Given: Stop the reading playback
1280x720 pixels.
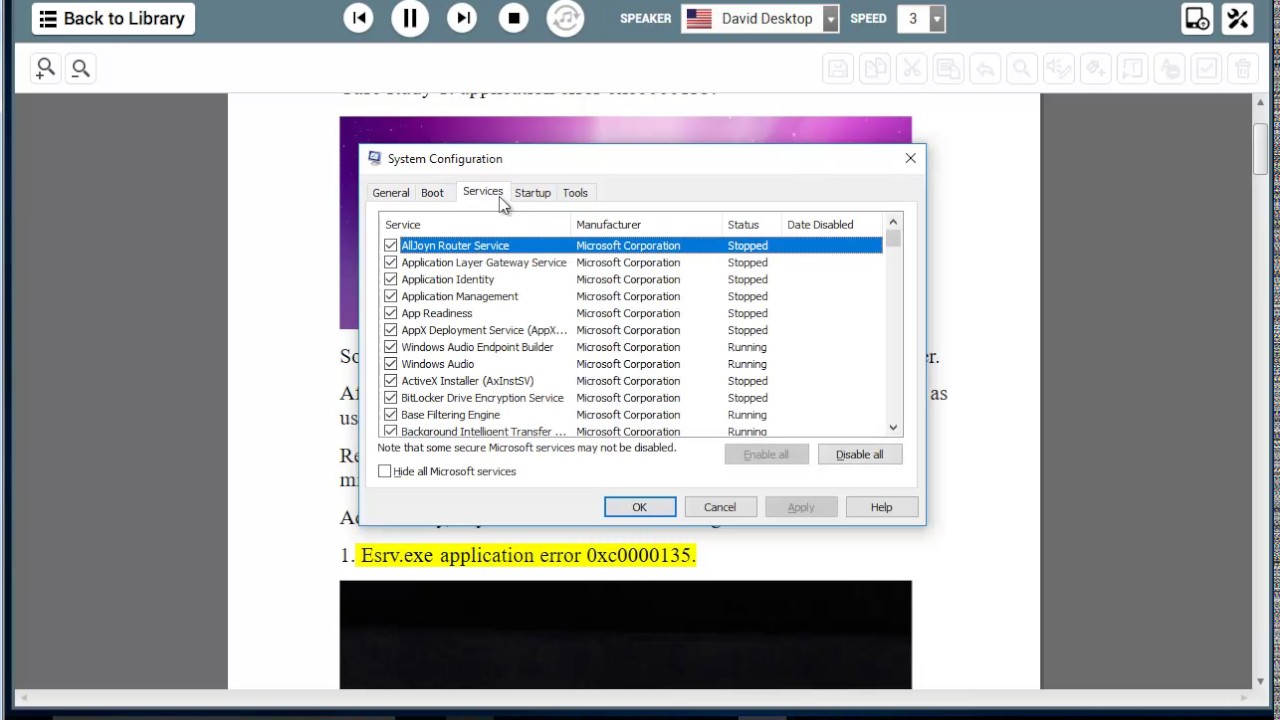Looking at the screenshot, I should (x=514, y=18).
